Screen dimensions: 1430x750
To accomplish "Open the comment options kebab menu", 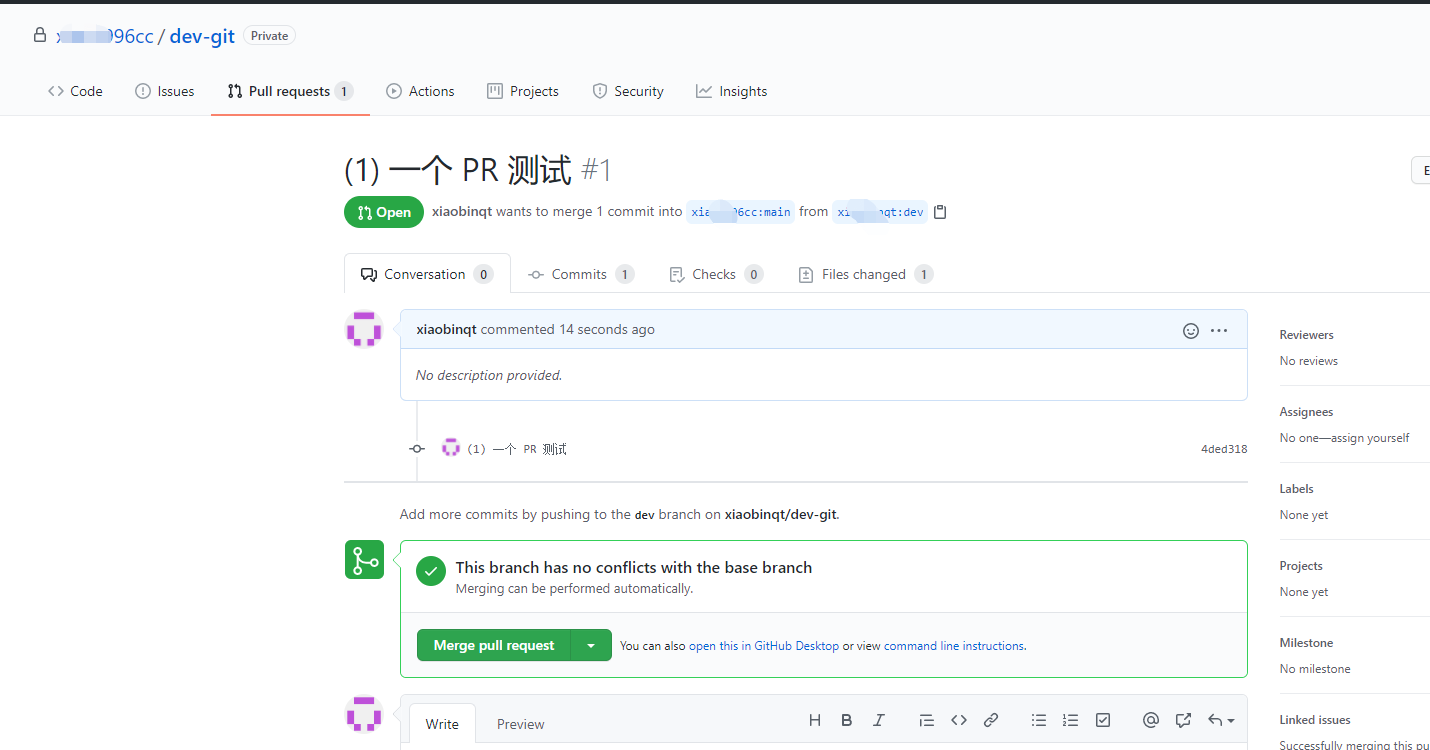I will tap(1219, 330).
